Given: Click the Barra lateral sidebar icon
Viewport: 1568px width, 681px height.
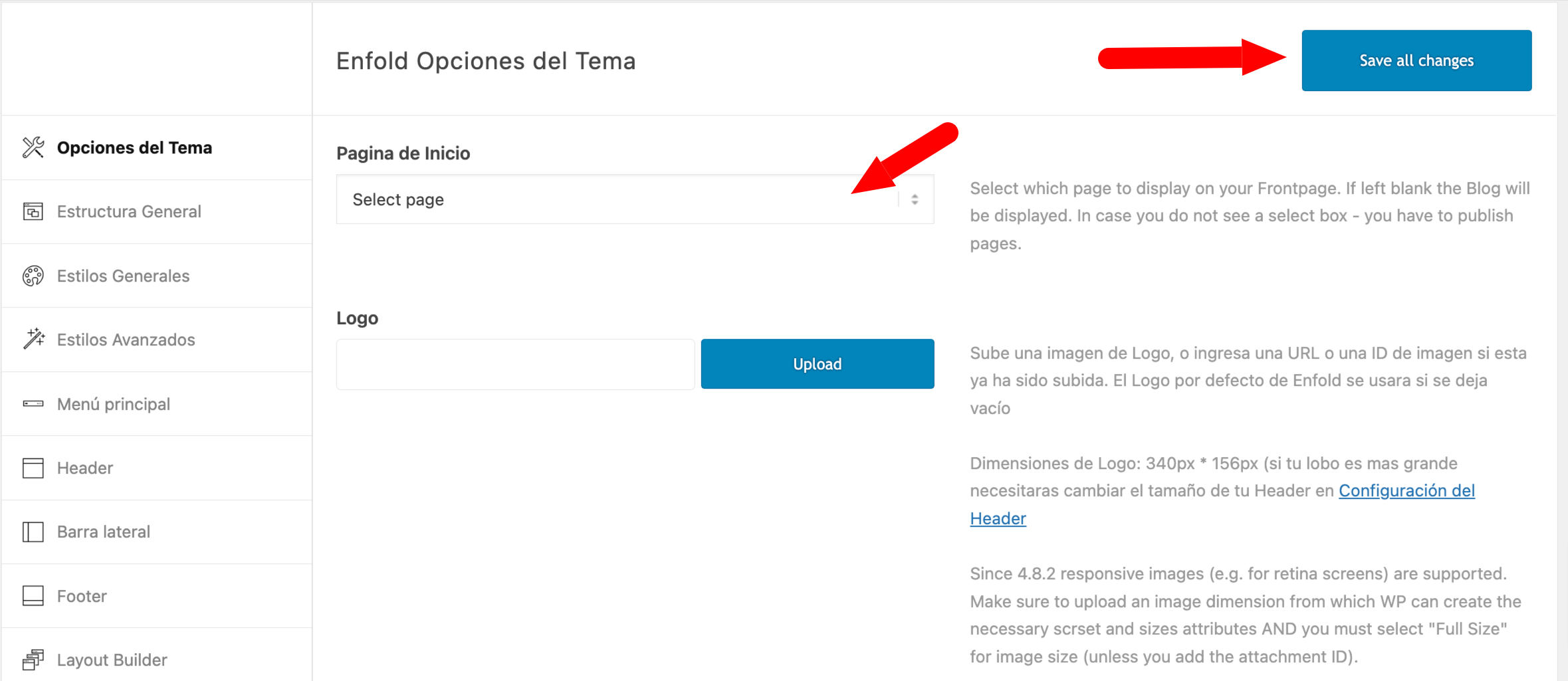Looking at the screenshot, I should [33, 532].
